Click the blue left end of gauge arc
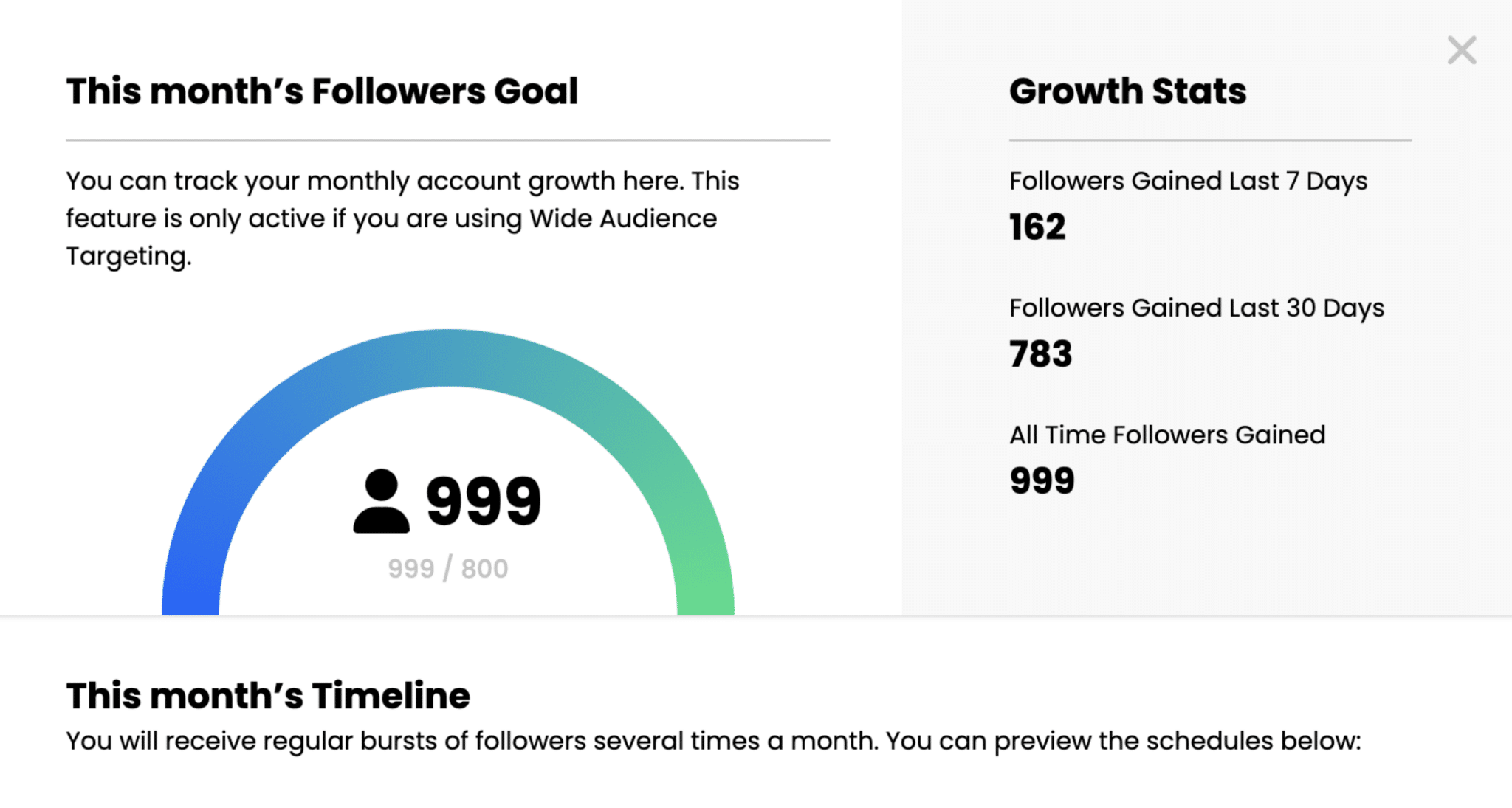This screenshot has width=1512, height=808. tap(190, 583)
